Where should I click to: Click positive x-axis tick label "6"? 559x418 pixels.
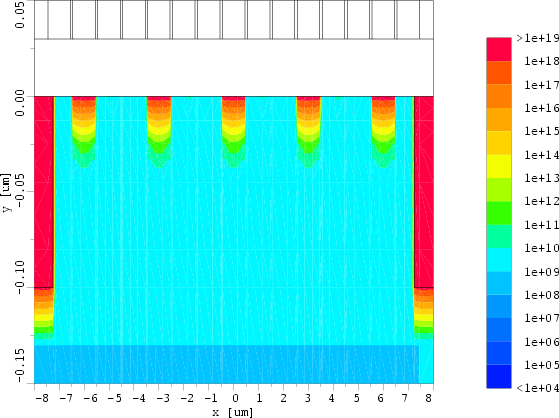(380, 398)
